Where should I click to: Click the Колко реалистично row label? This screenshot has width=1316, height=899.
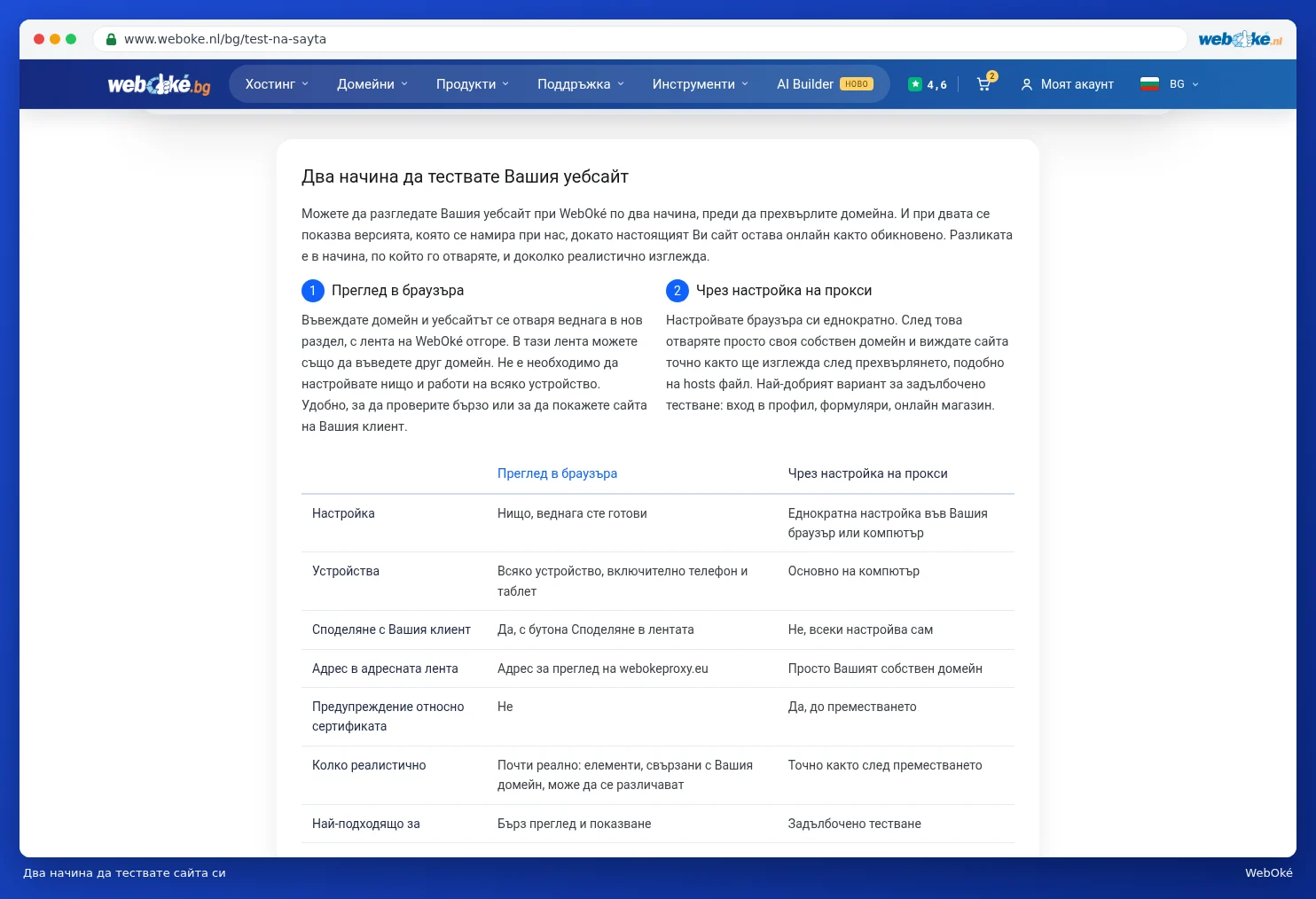point(369,765)
